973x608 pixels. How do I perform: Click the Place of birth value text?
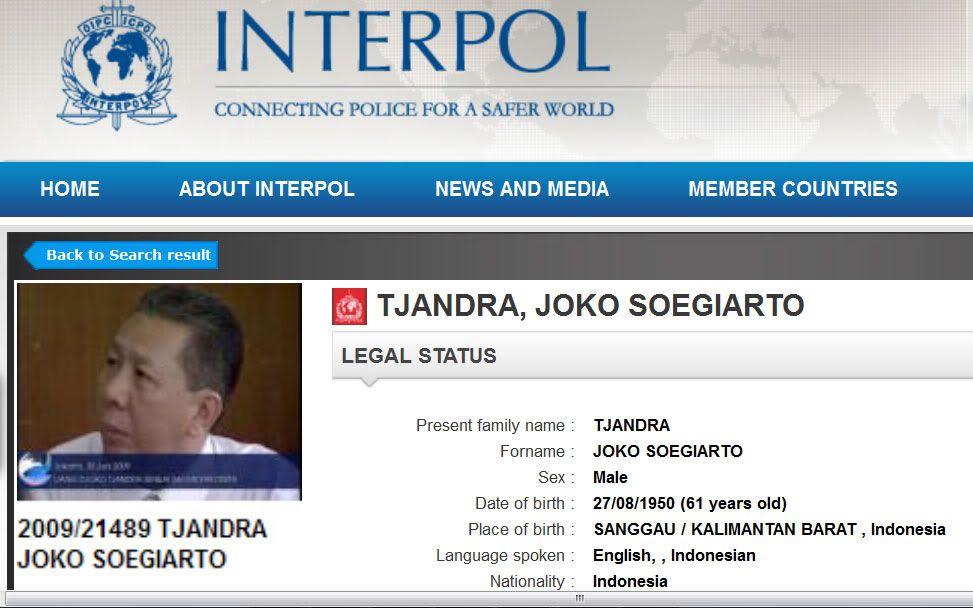769,529
